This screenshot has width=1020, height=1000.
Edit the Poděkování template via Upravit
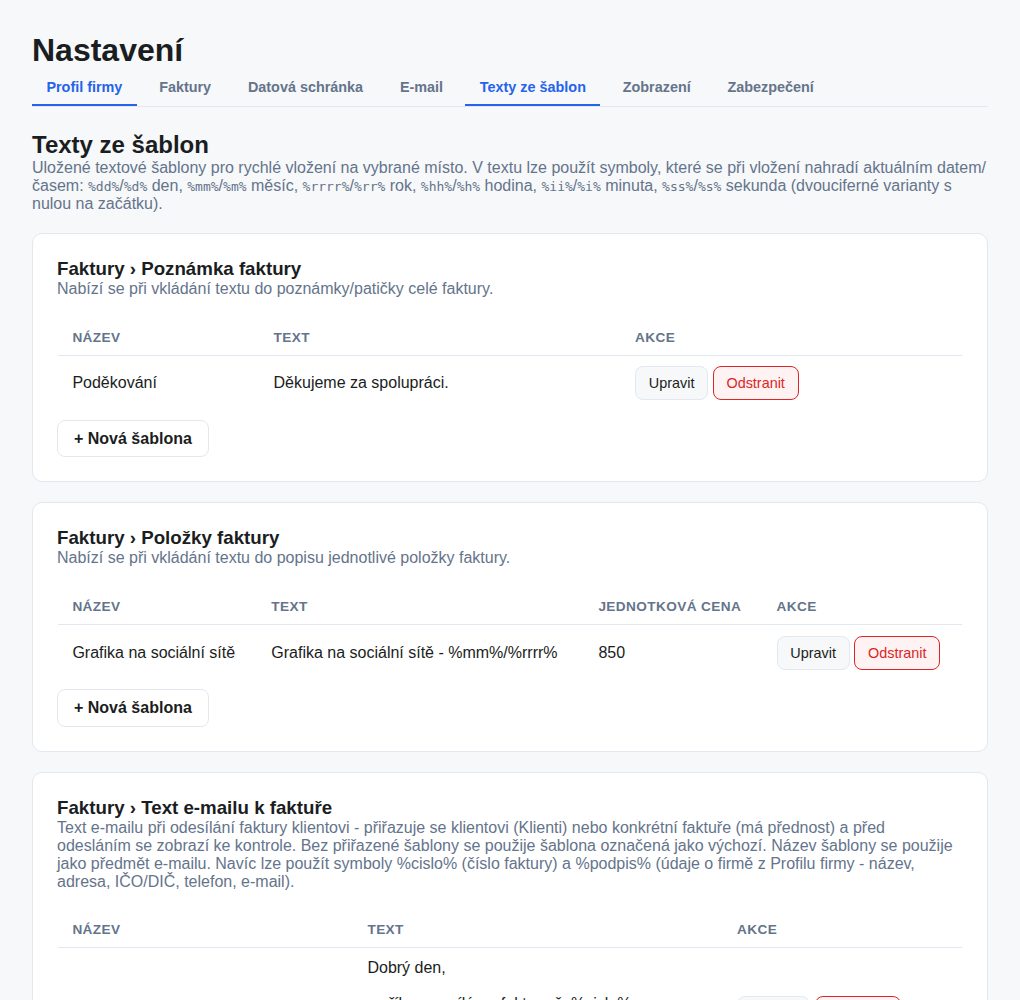(x=671, y=383)
